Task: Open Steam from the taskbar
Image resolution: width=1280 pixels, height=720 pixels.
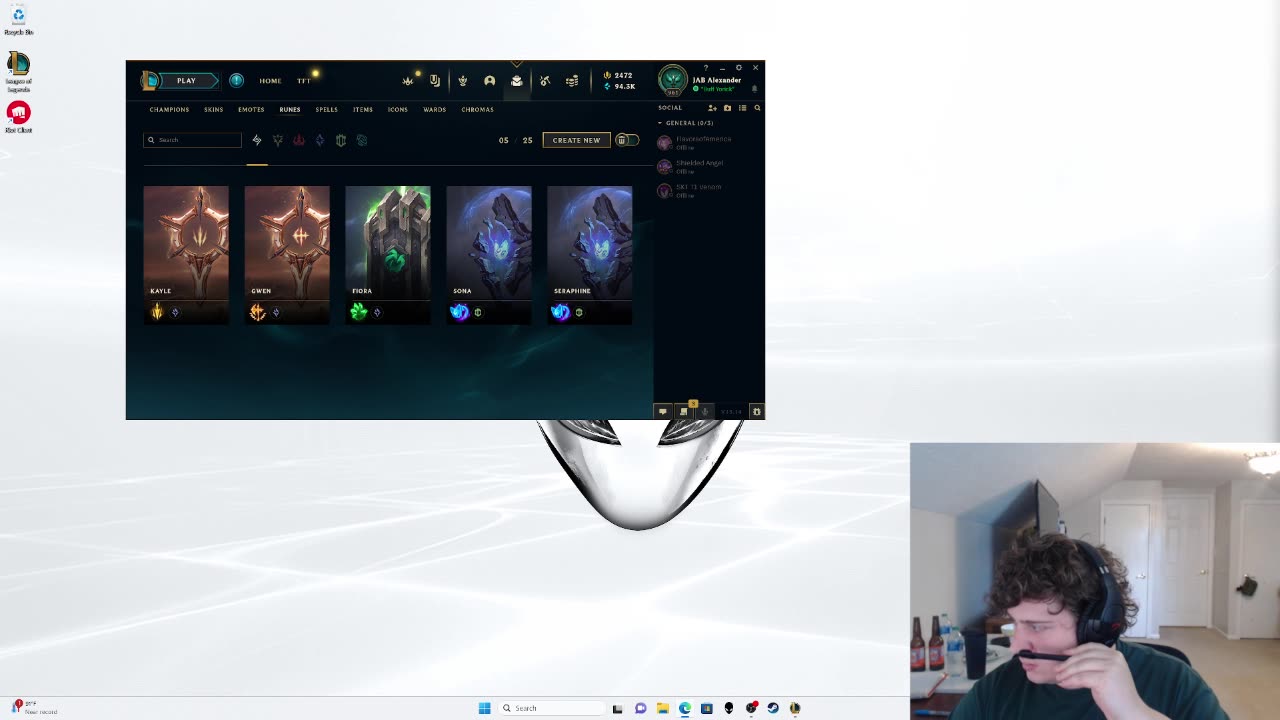Action: click(x=773, y=708)
